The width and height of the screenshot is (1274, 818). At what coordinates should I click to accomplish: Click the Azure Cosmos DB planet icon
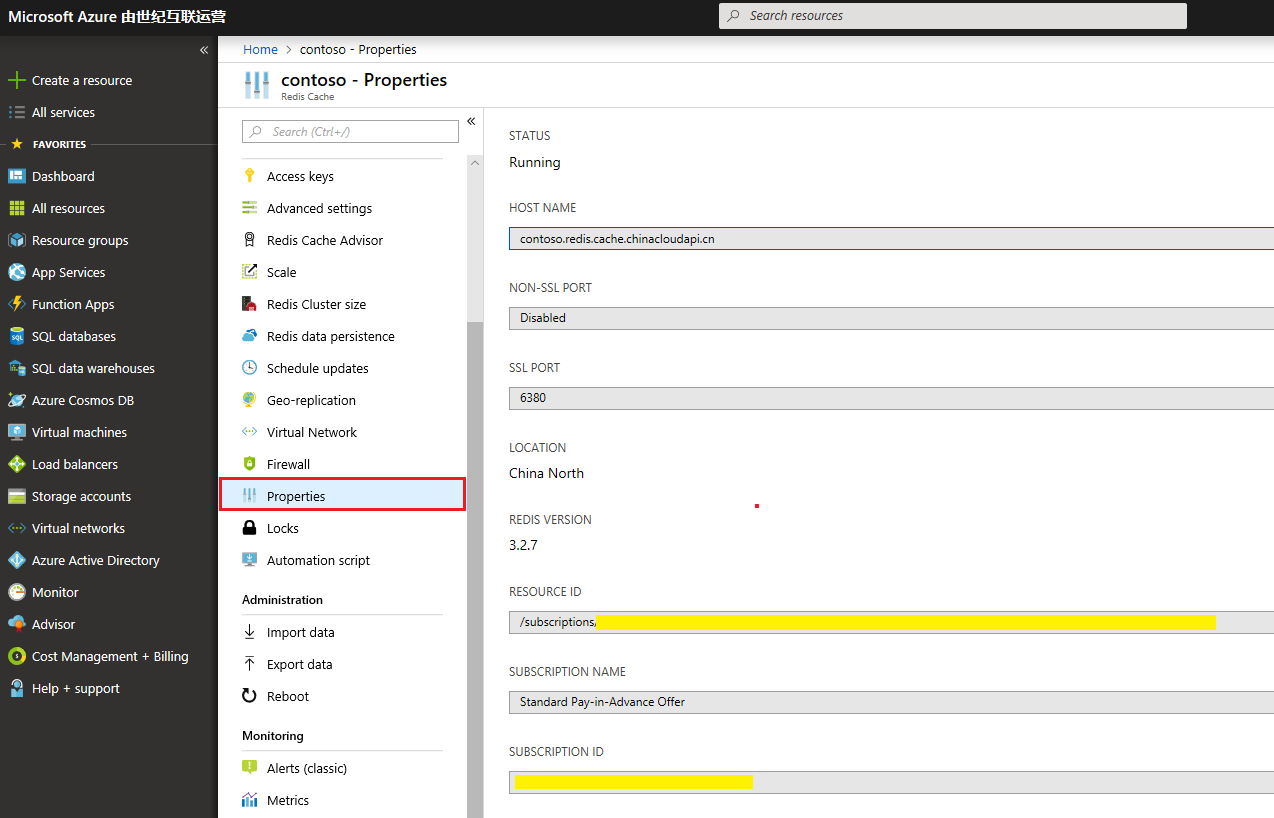16,400
